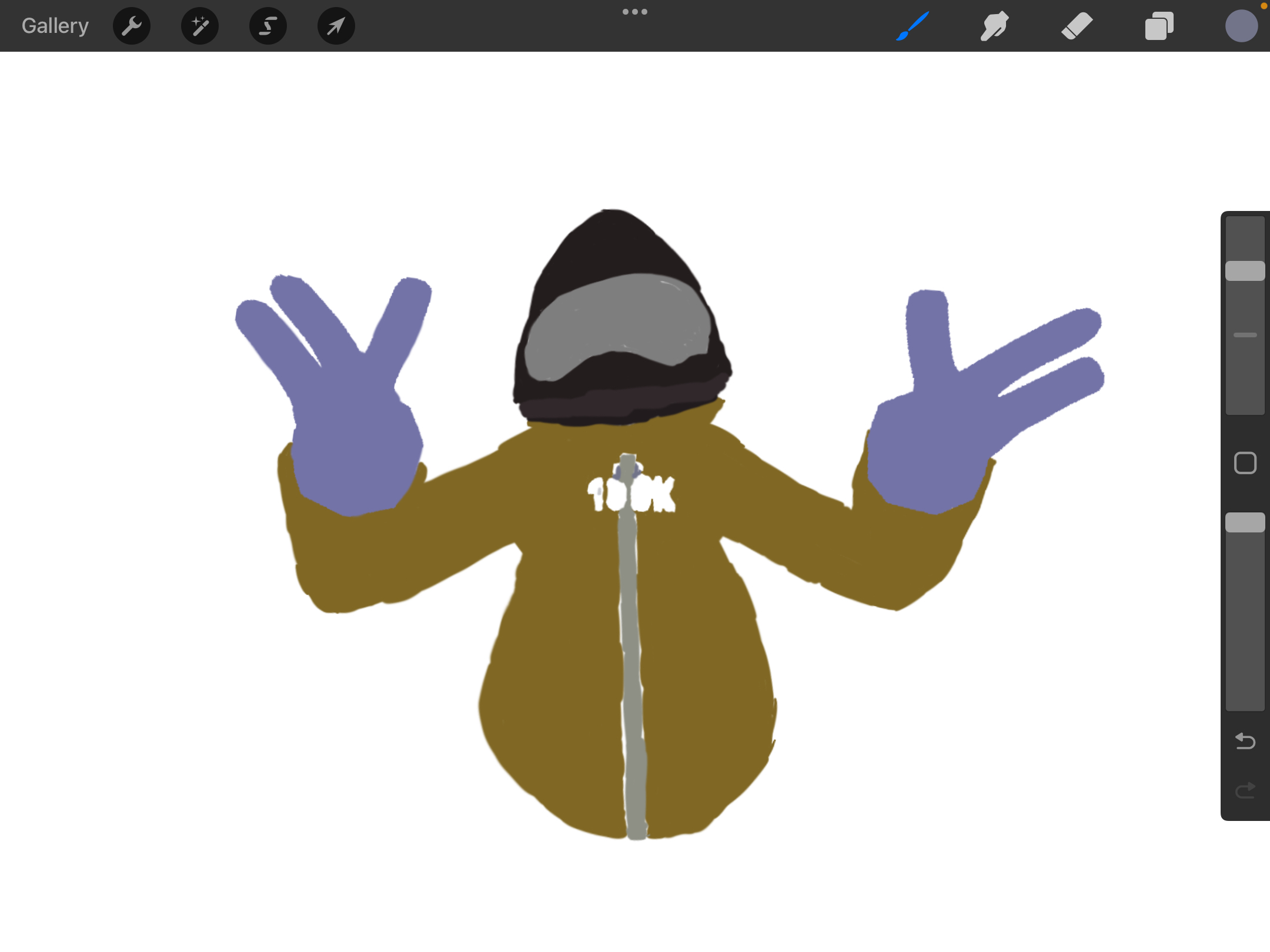Select the Eraser tool
This screenshot has width=1270, height=952.
[x=1077, y=26]
